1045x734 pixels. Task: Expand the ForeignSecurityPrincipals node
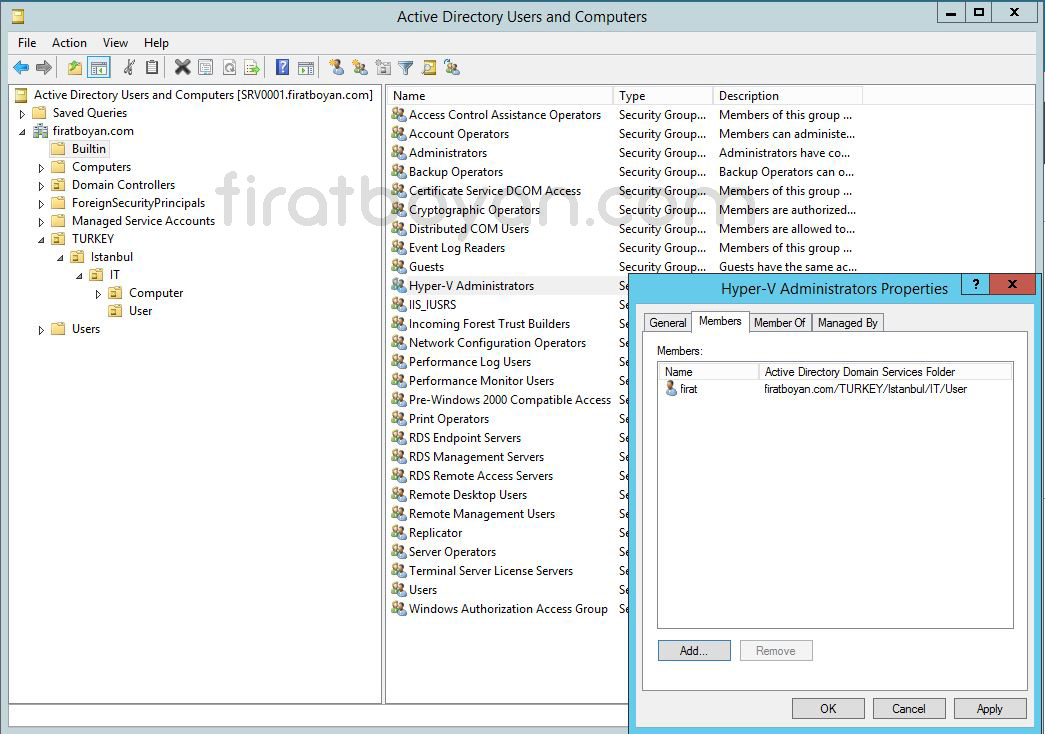(x=41, y=203)
